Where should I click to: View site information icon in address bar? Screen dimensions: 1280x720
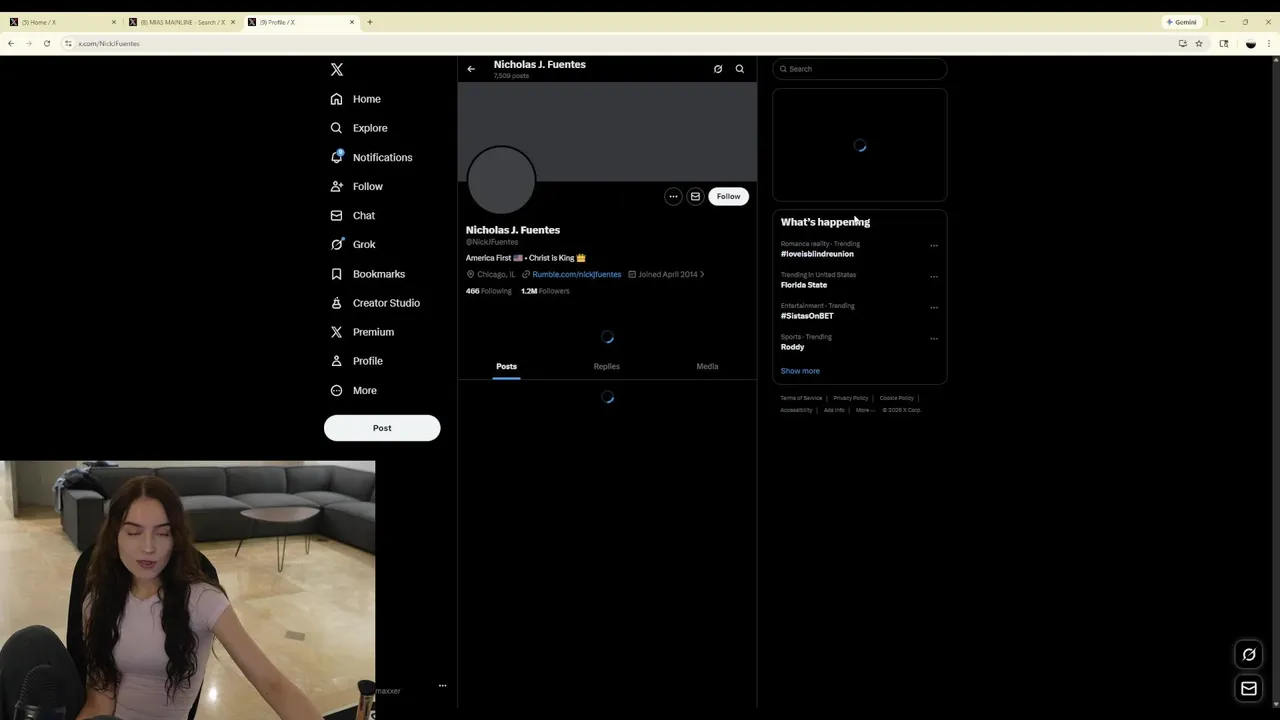tap(68, 43)
